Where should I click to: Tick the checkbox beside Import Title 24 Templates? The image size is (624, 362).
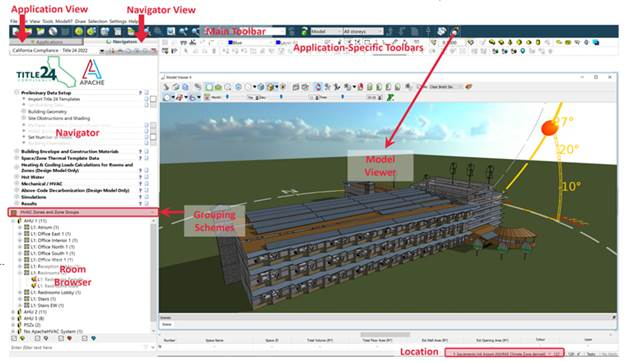point(146,99)
